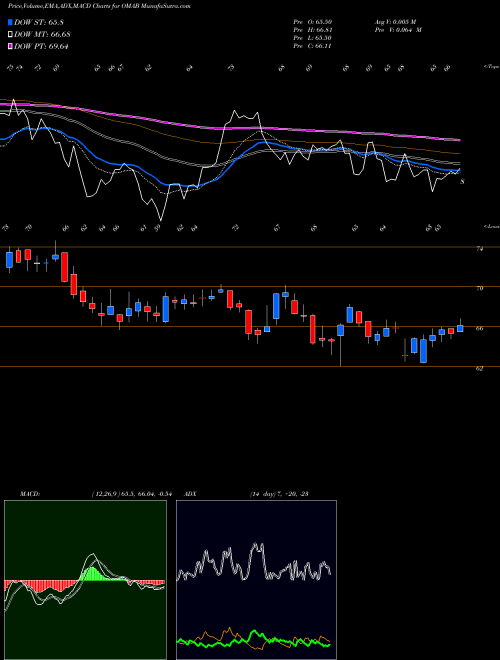This screenshot has height=660, width=500.
Task: Click the 'Pre L: 65.50' low value
Action: pos(313,38)
